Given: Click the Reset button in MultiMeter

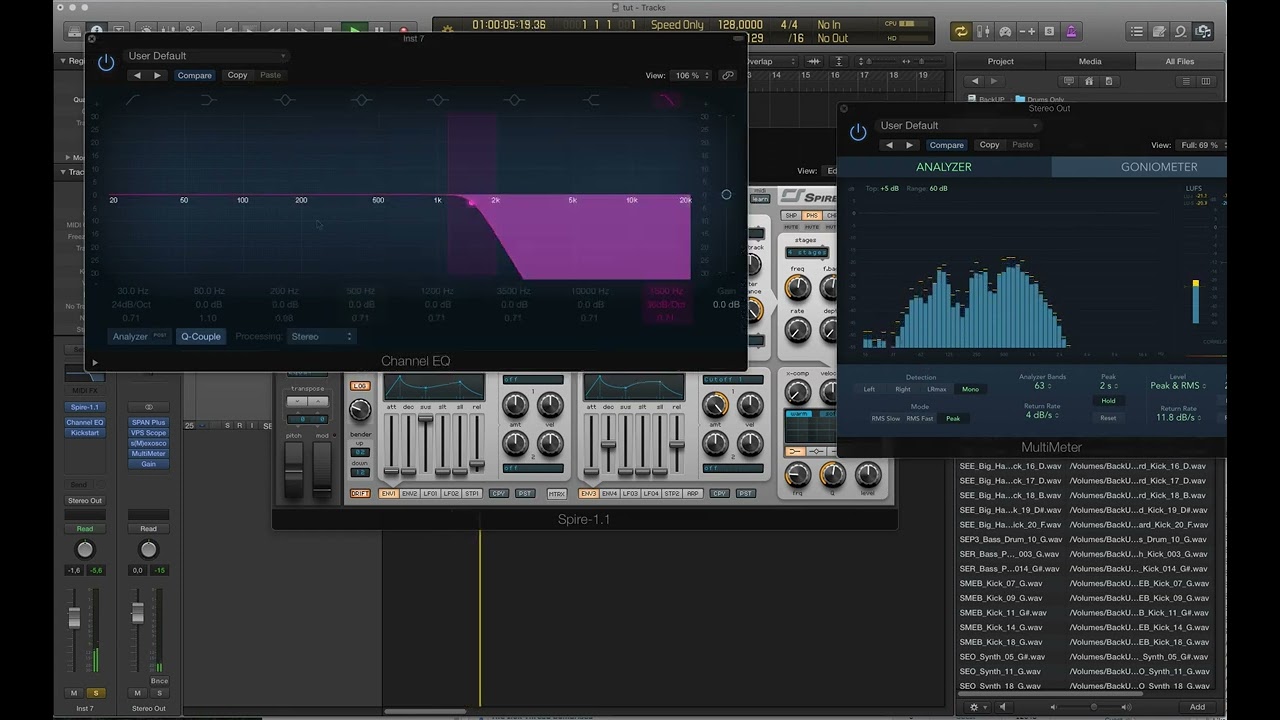Looking at the screenshot, I should [x=1108, y=418].
